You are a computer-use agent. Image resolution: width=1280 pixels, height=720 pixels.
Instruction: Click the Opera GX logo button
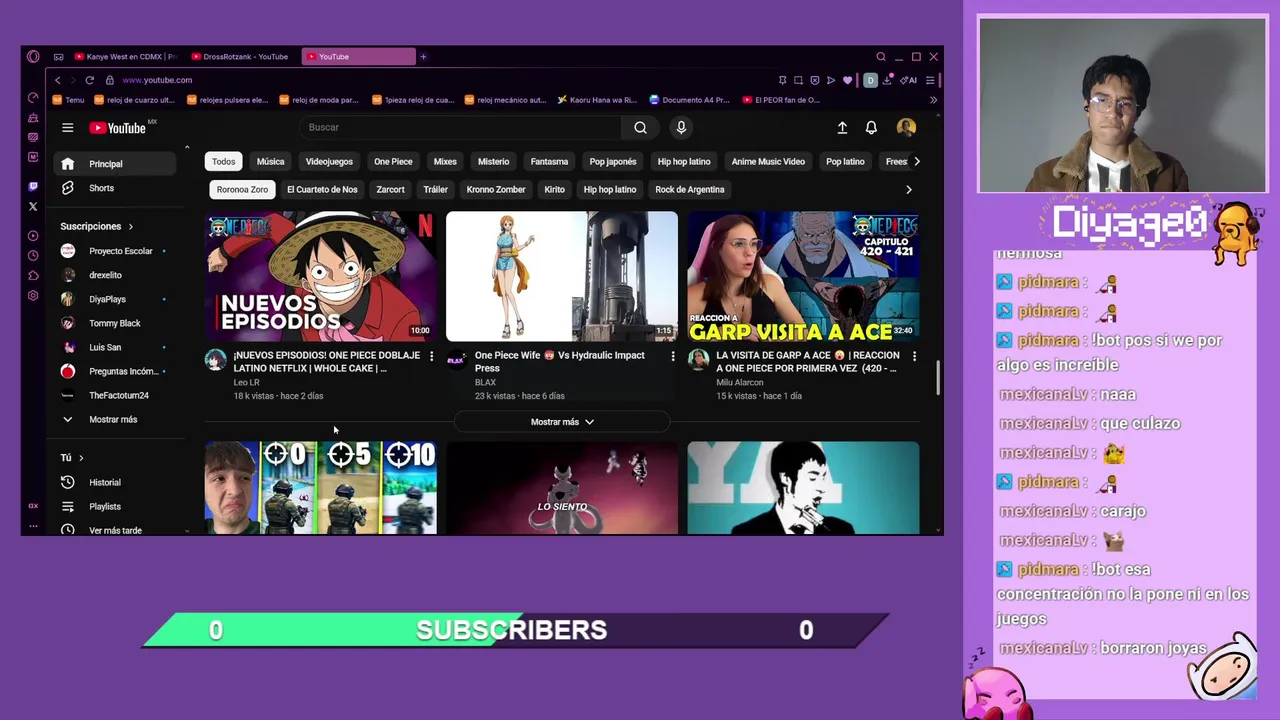click(33, 57)
